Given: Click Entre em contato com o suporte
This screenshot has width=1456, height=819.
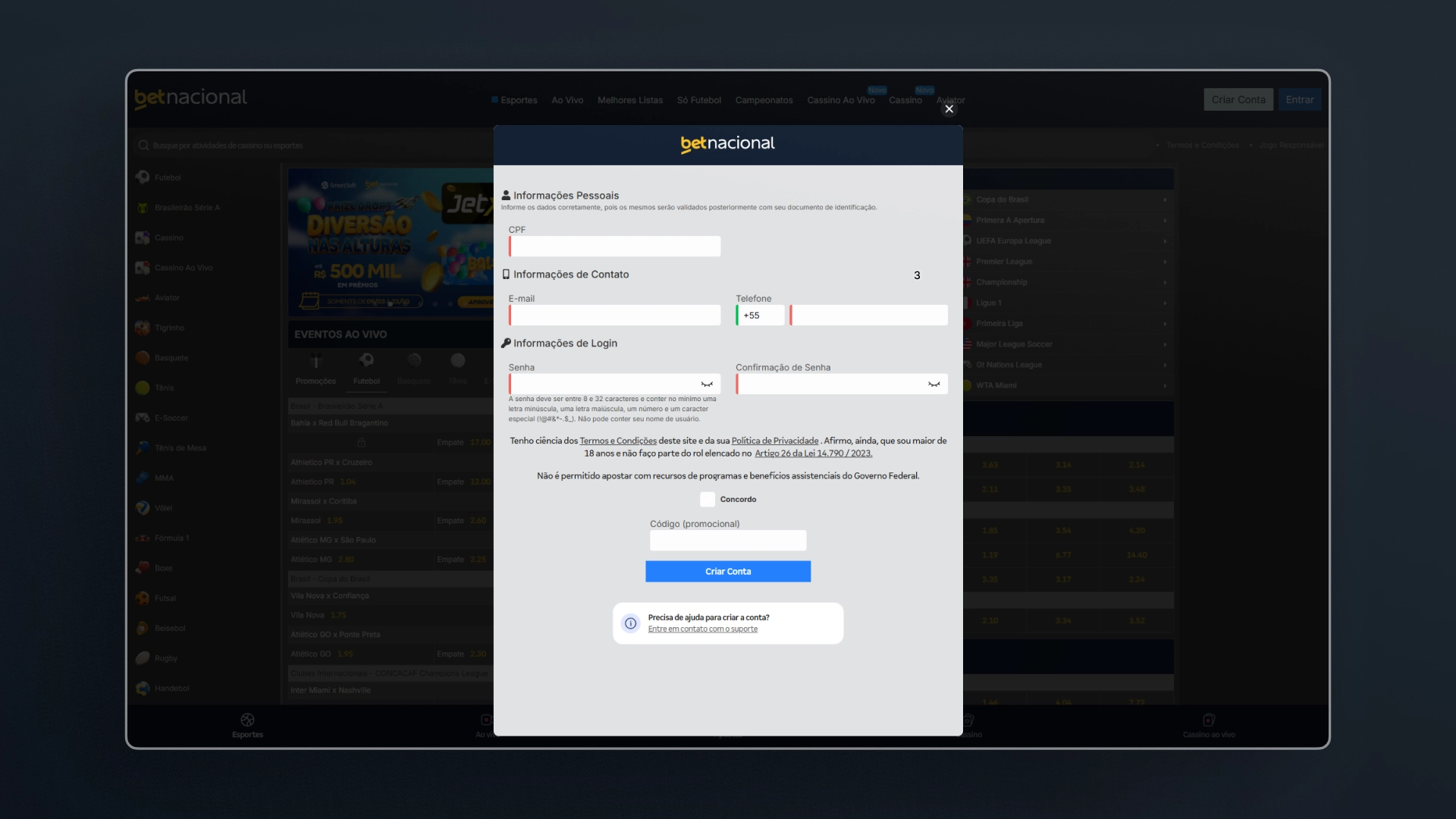Looking at the screenshot, I should [x=703, y=629].
